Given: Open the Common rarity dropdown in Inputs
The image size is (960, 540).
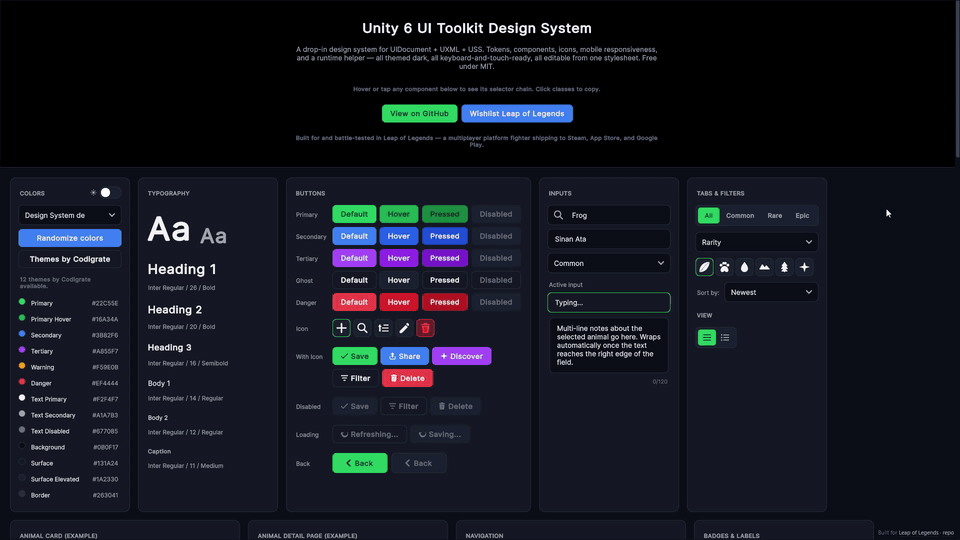Looking at the screenshot, I should click(609, 263).
